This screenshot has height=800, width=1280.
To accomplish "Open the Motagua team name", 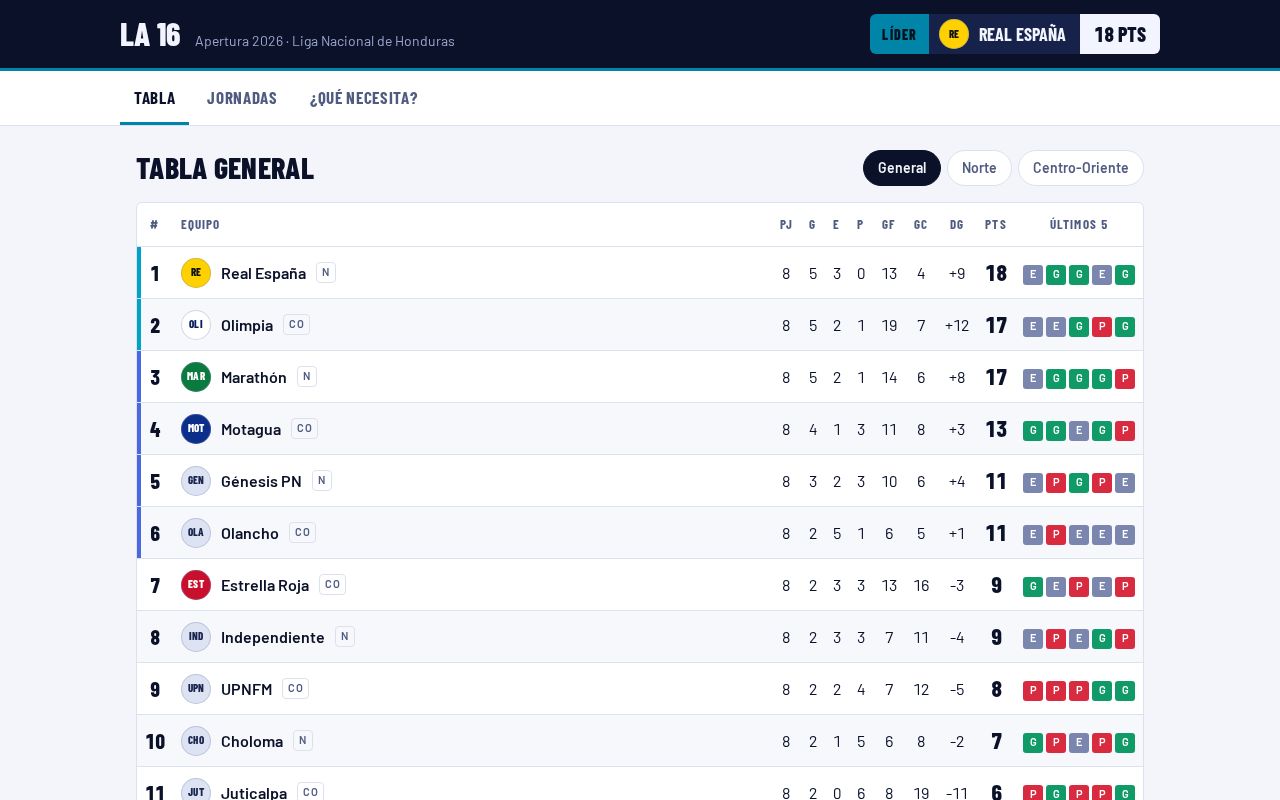I will 251,429.
